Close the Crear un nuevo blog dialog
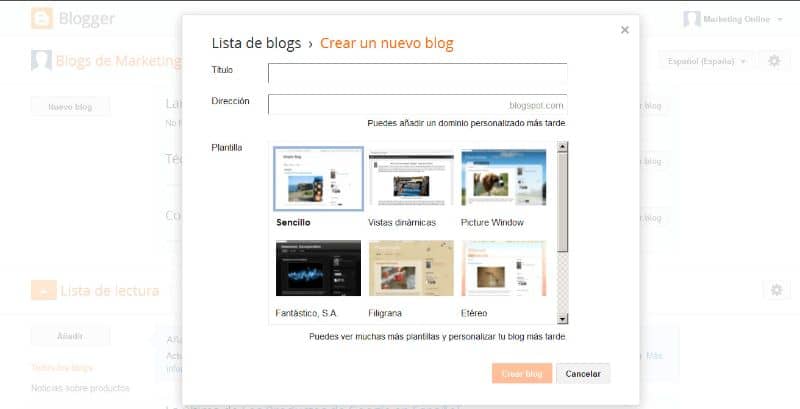Viewport: 800px width, 409px height. pyautogui.click(x=624, y=30)
